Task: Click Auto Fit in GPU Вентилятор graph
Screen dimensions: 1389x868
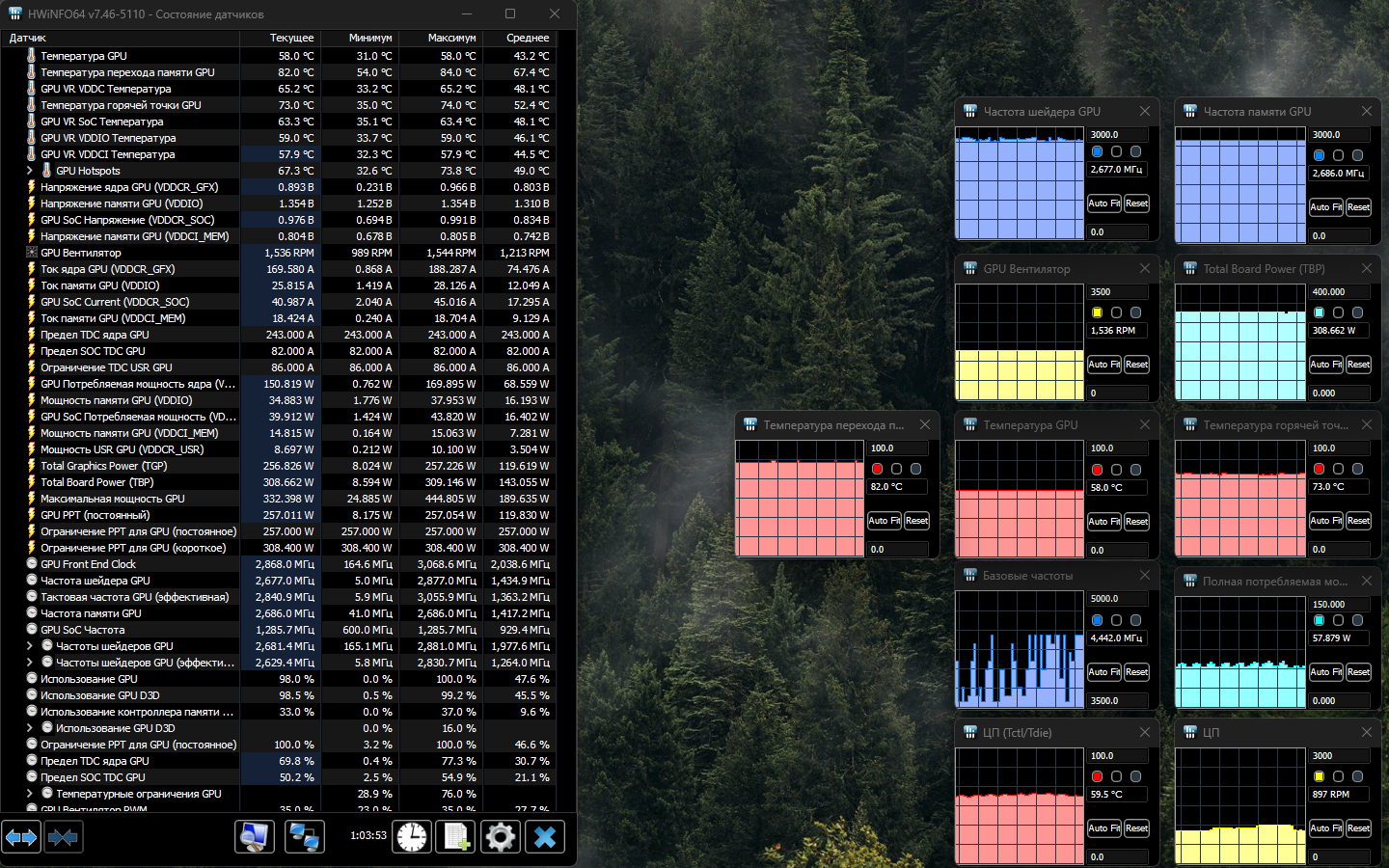Action: (1104, 365)
